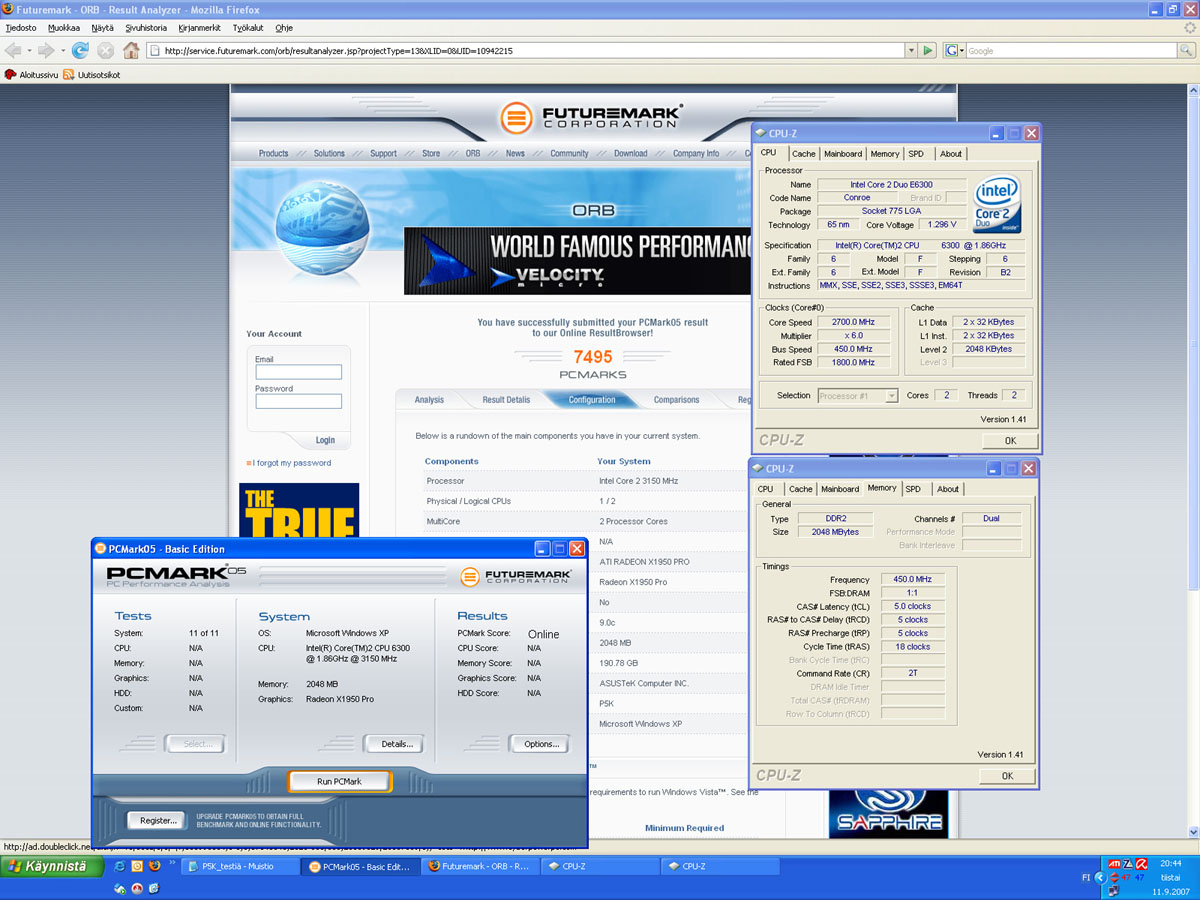Image resolution: width=1200 pixels, height=900 pixels.
Task: Click the Products item in Futuremark navigation
Action: (273, 154)
